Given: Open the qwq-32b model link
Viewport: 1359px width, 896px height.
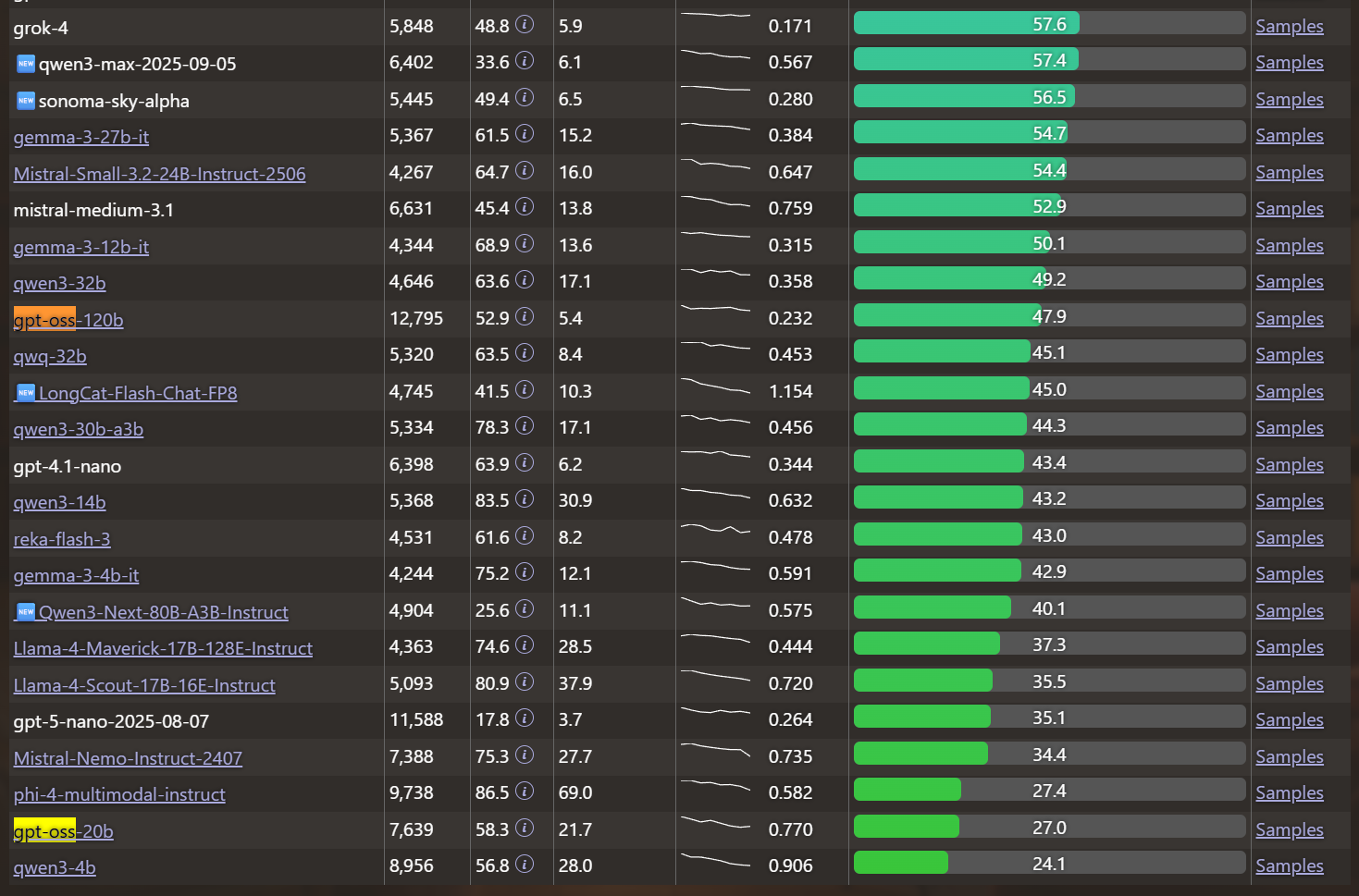Looking at the screenshot, I should click(50, 356).
